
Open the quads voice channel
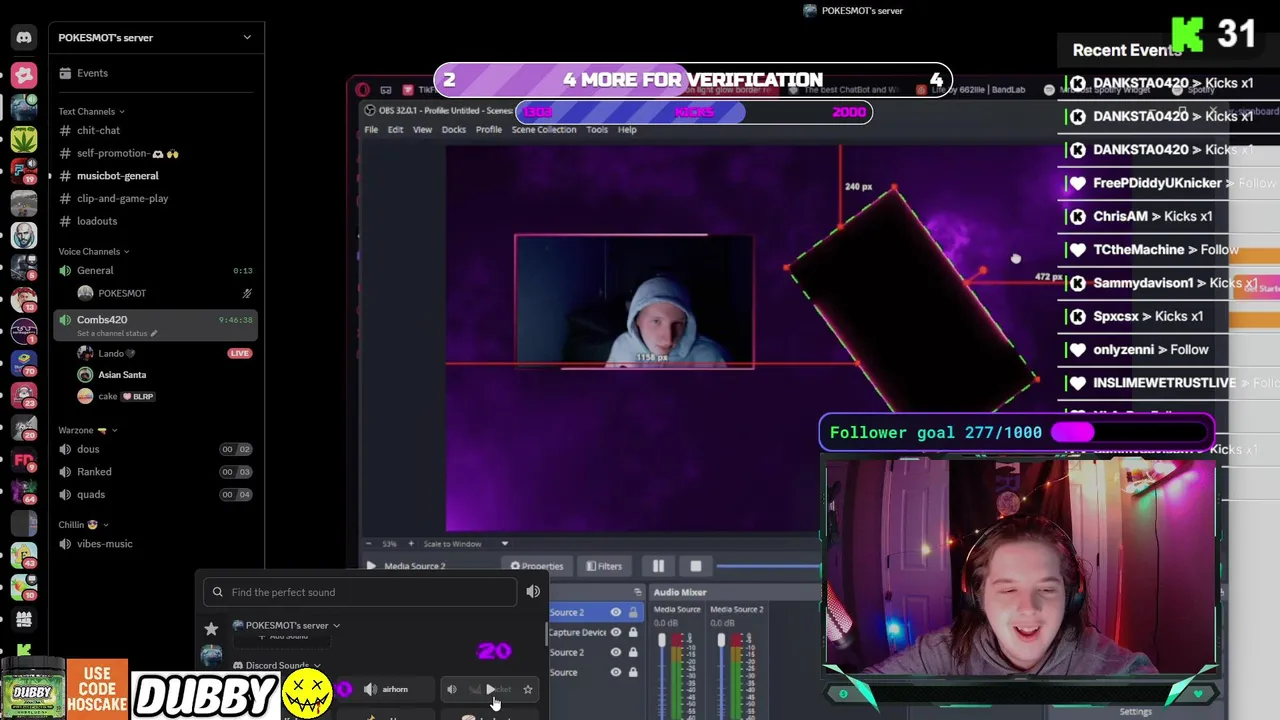point(155,495)
